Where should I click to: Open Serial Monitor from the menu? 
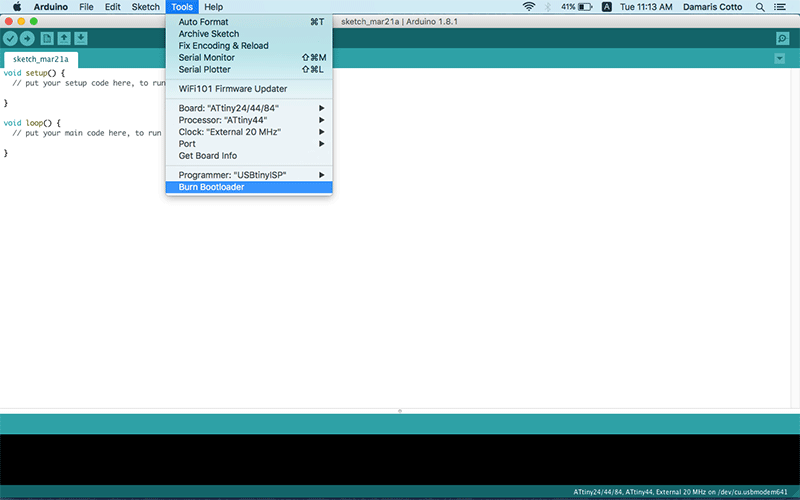point(249,58)
